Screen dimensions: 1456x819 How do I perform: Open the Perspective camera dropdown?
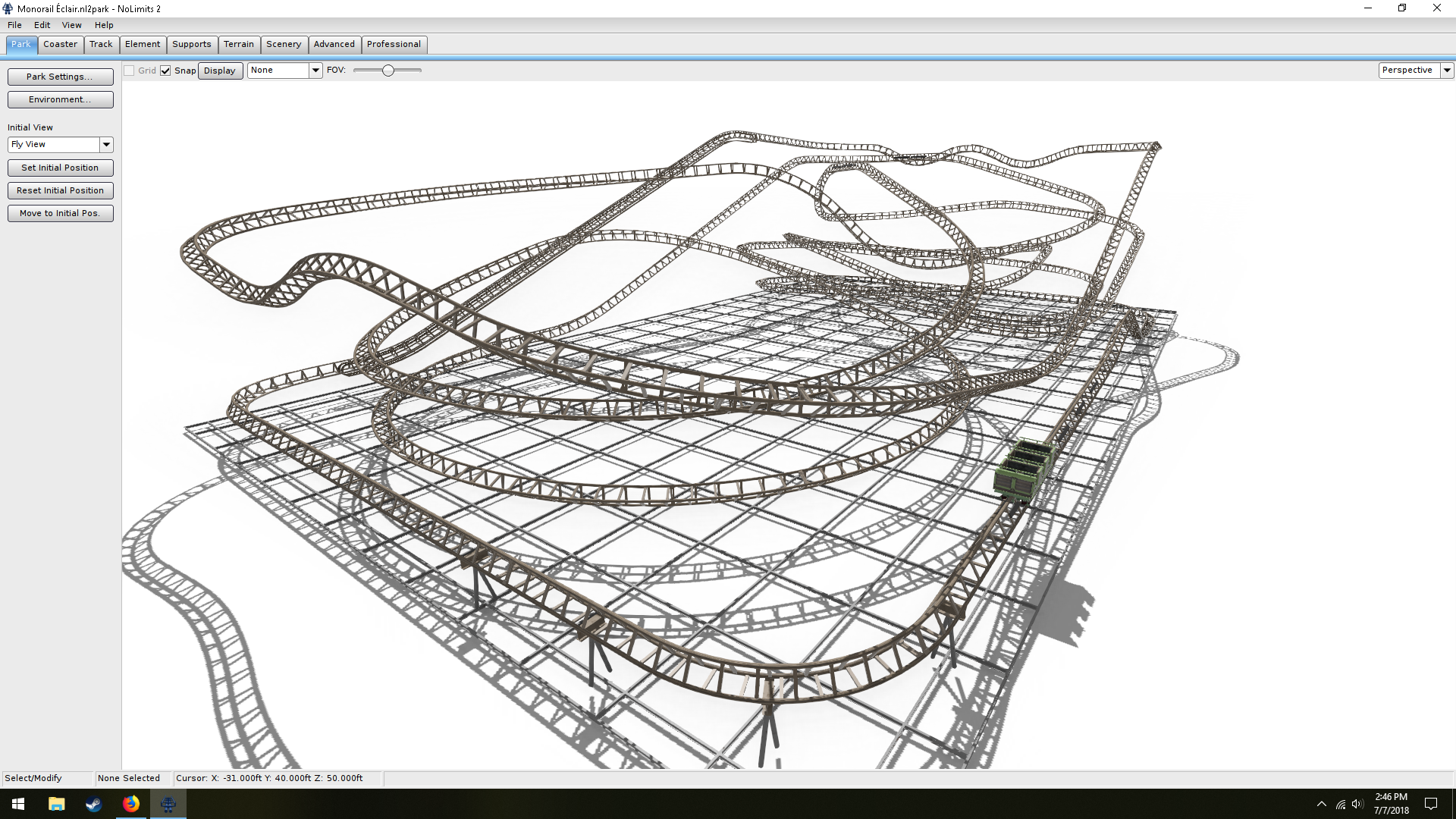click(1447, 70)
